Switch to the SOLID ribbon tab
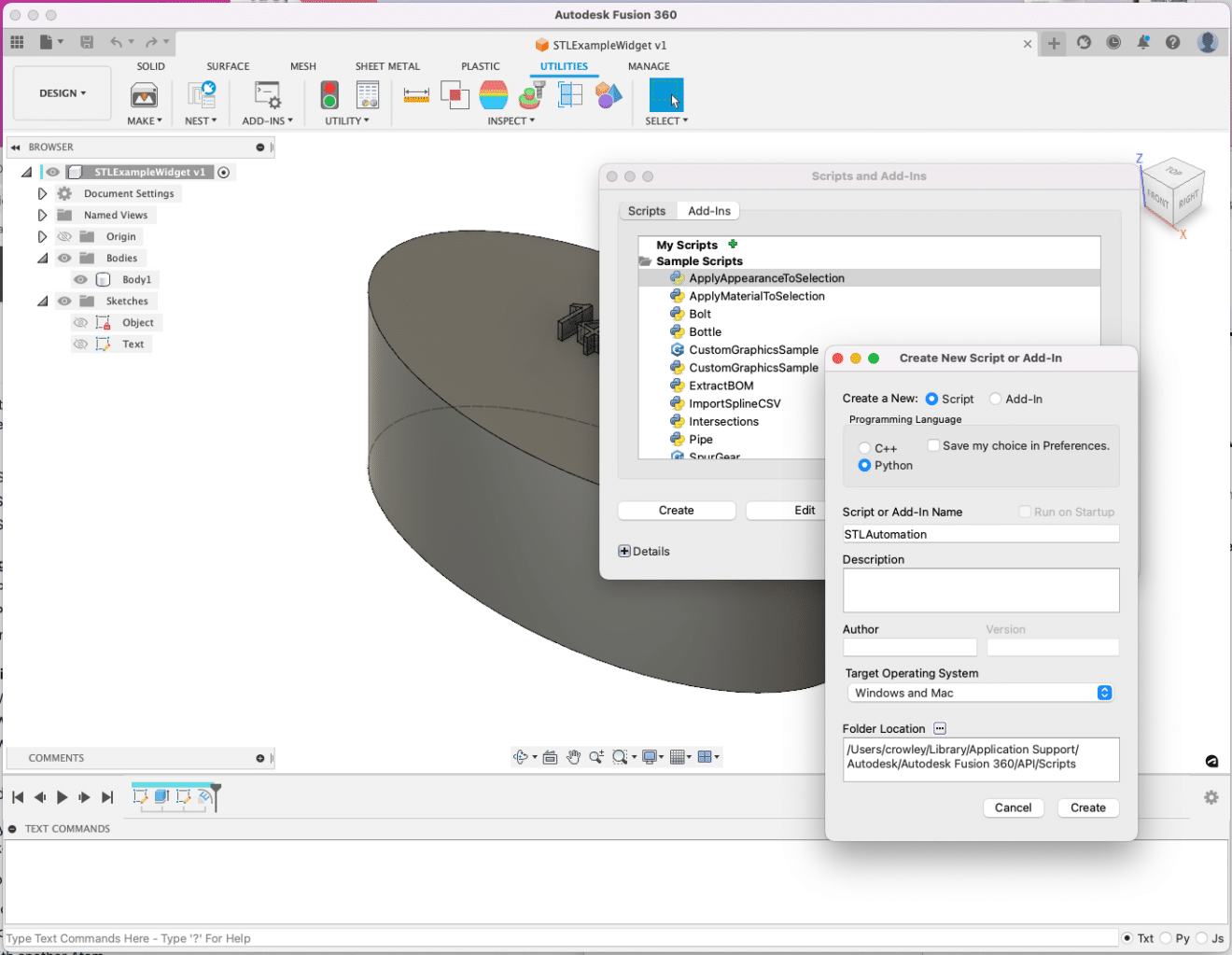This screenshot has width=1232, height=955. (x=150, y=65)
